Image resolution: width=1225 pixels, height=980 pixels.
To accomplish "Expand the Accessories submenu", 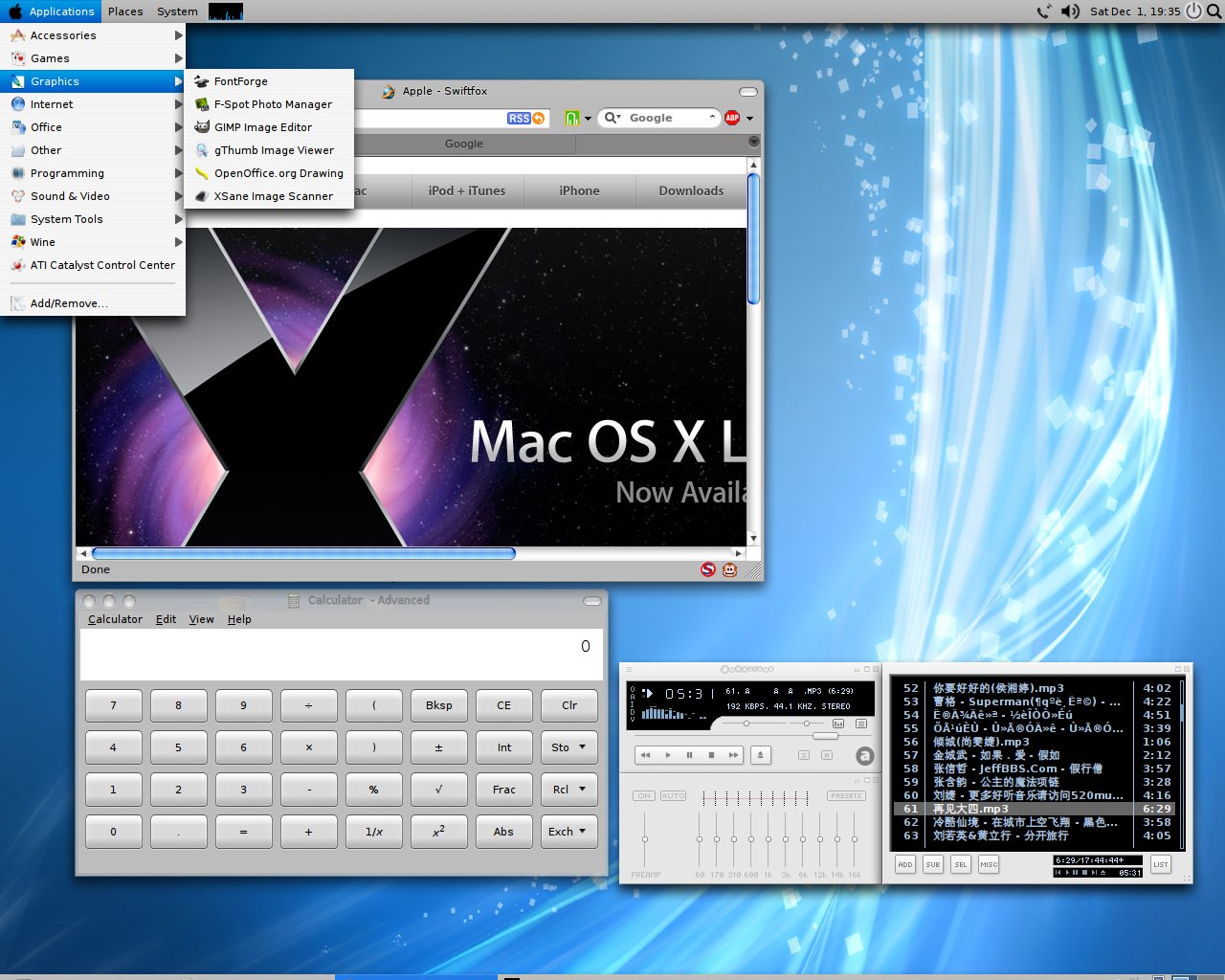I will 93,35.
